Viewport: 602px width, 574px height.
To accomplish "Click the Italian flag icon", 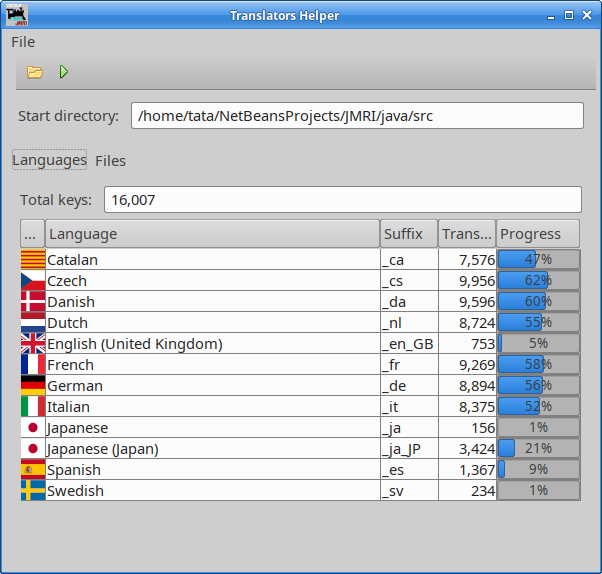I will pos(33,407).
